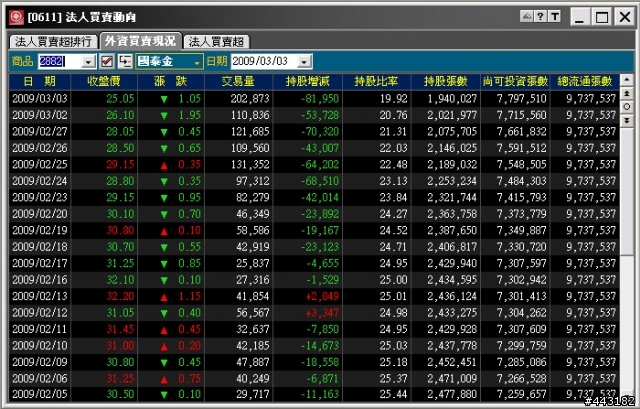The height and width of the screenshot is (409, 640).
Task: Click the date cell 2009/02/06
Action: coord(40,378)
